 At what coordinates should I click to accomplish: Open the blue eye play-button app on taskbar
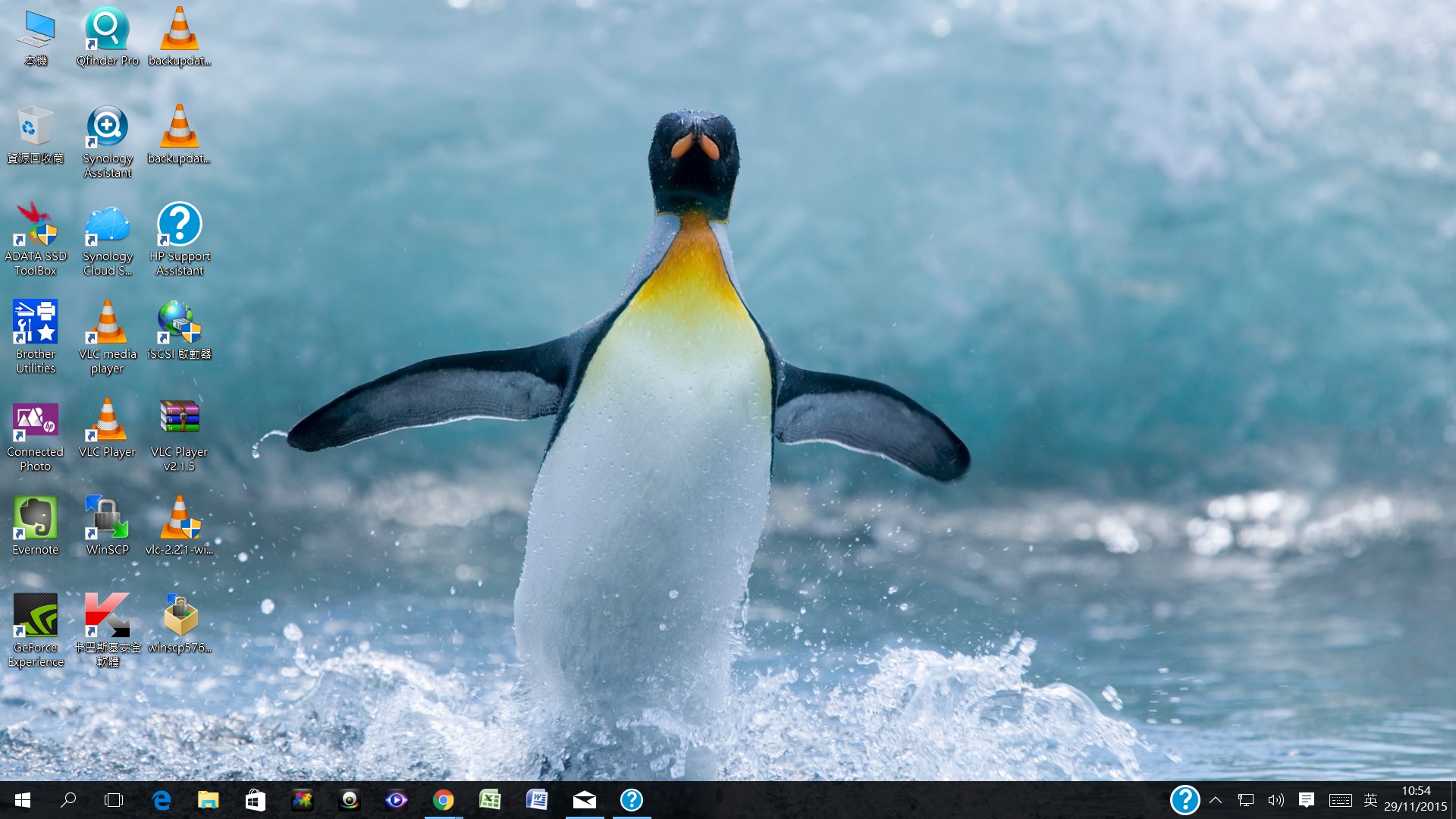click(x=397, y=800)
